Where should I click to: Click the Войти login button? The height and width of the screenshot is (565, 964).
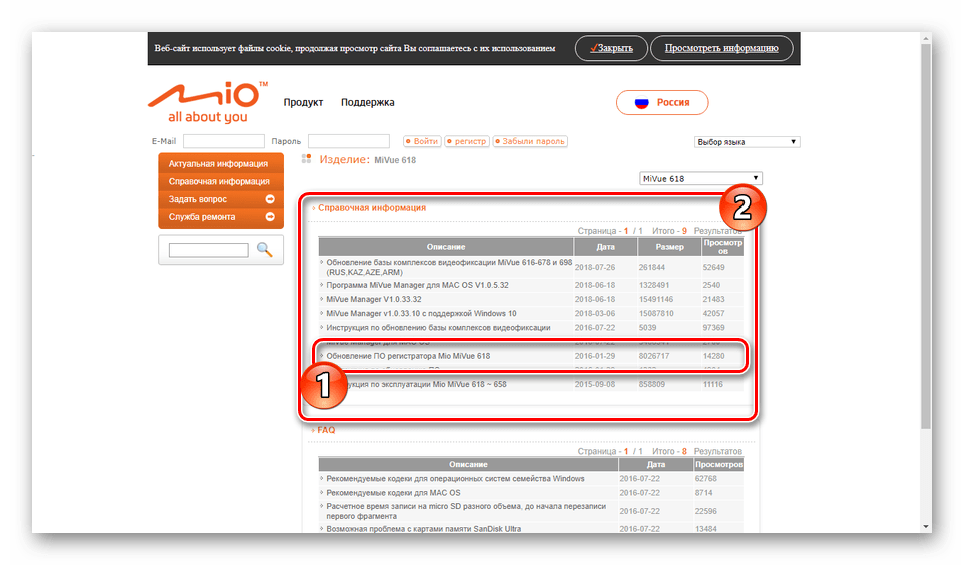421,142
